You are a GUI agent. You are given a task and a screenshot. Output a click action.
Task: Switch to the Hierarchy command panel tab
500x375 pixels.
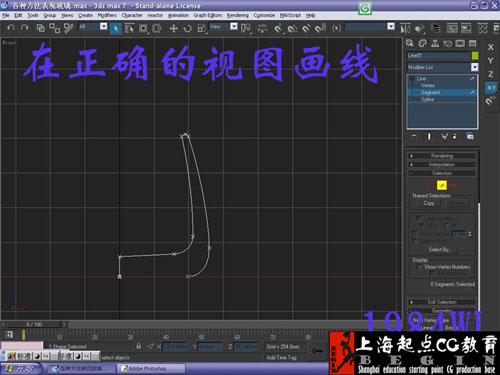pos(435,43)
